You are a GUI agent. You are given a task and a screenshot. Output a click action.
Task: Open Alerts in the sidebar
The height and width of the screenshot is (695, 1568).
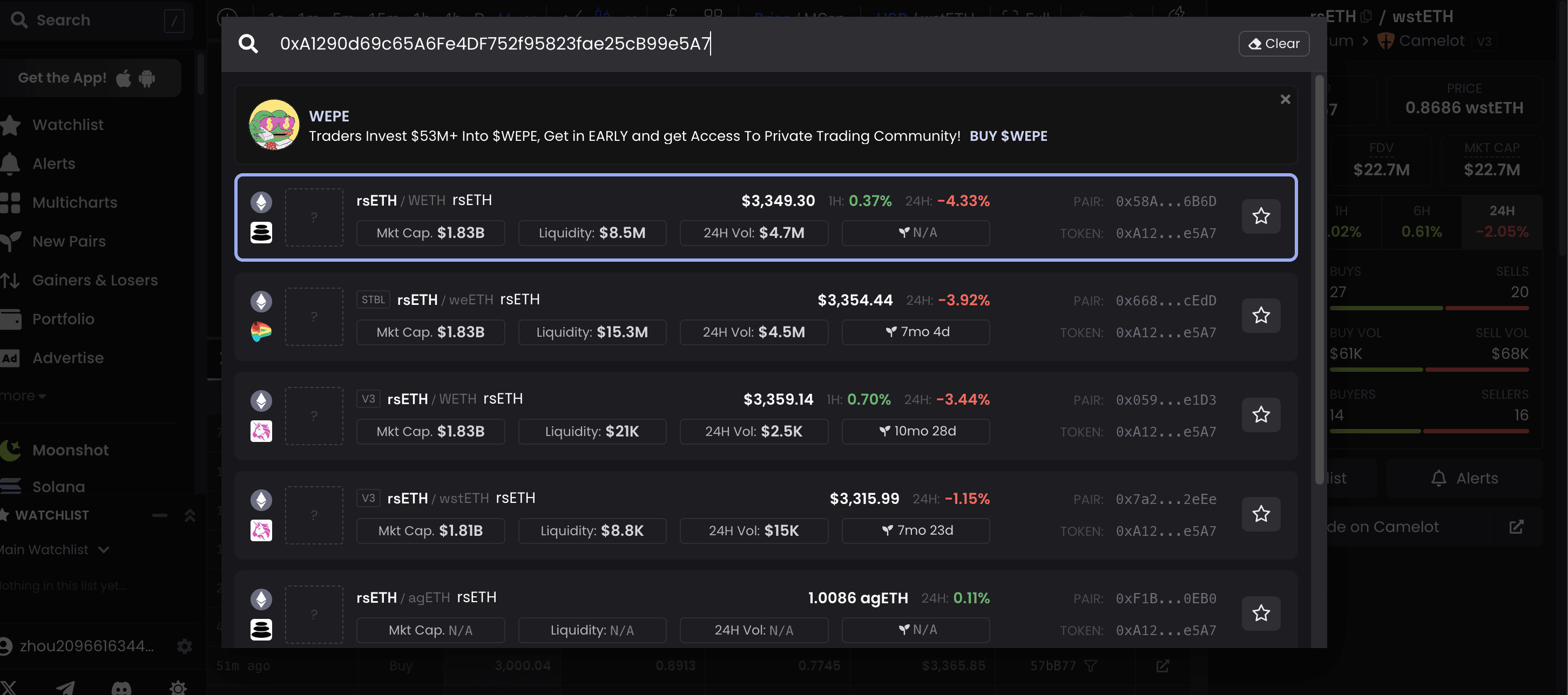click(53, 163)
